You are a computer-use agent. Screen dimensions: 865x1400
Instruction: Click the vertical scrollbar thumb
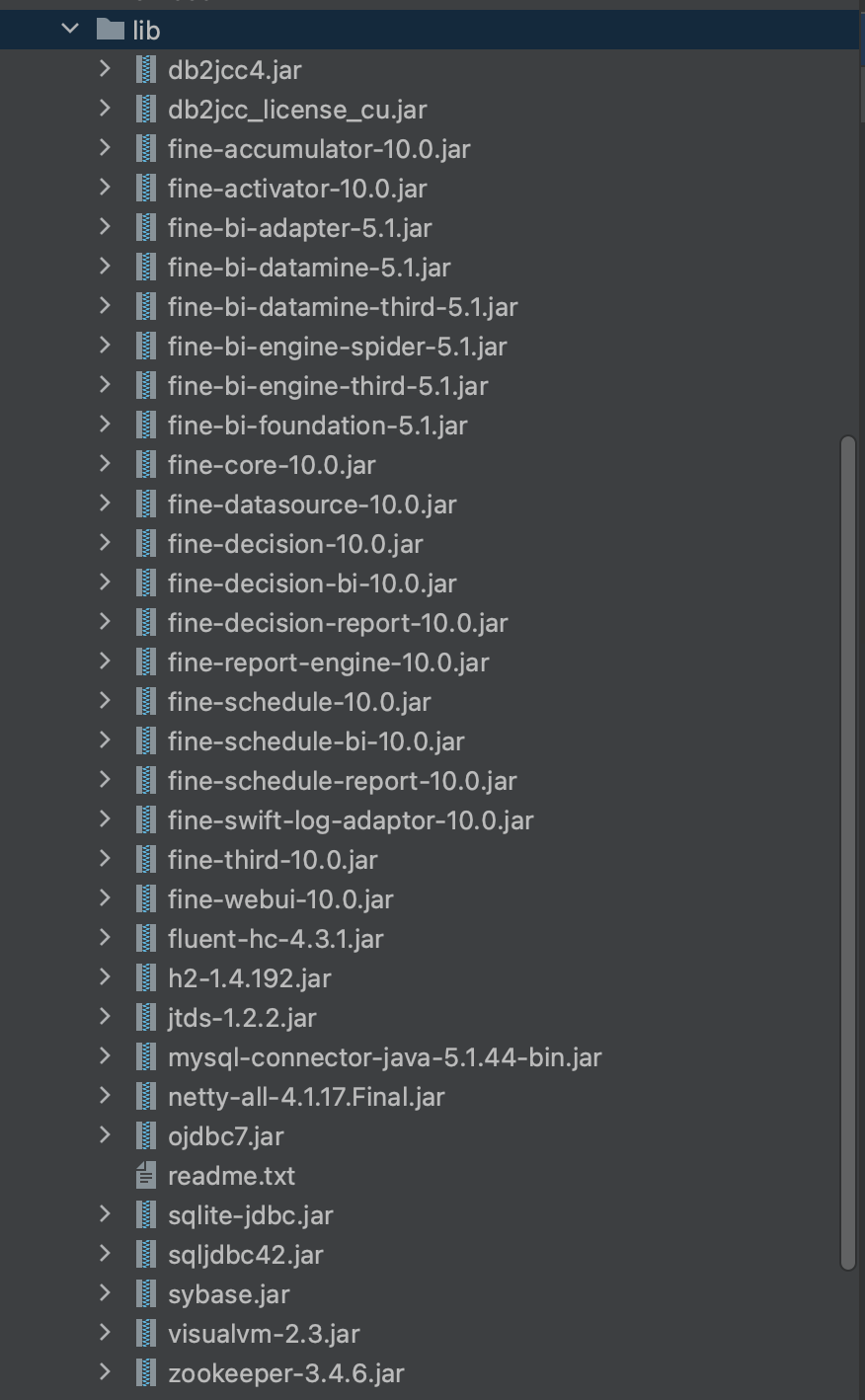coord(848,852)
